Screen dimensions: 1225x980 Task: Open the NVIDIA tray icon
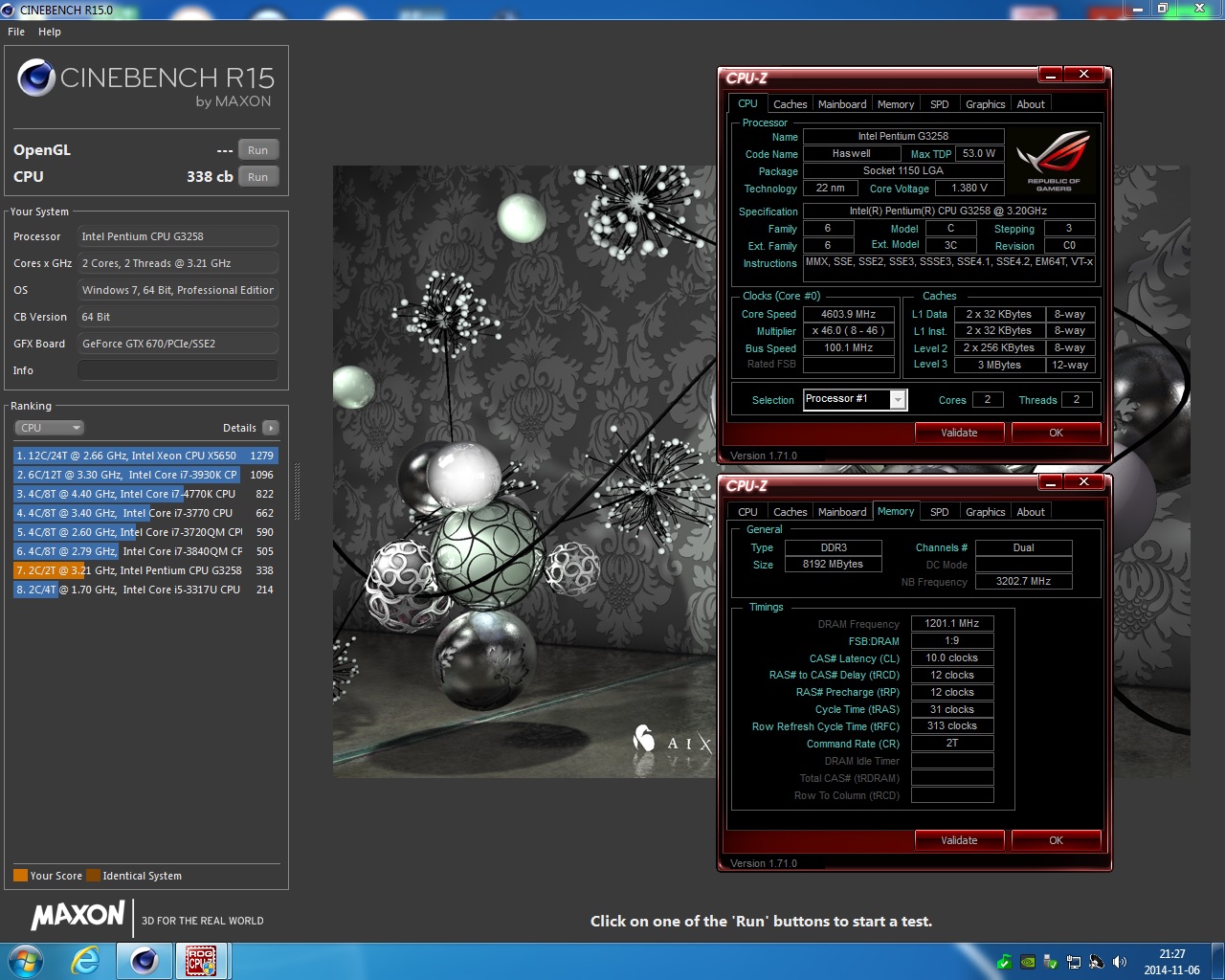click(x=1028, y=962)
